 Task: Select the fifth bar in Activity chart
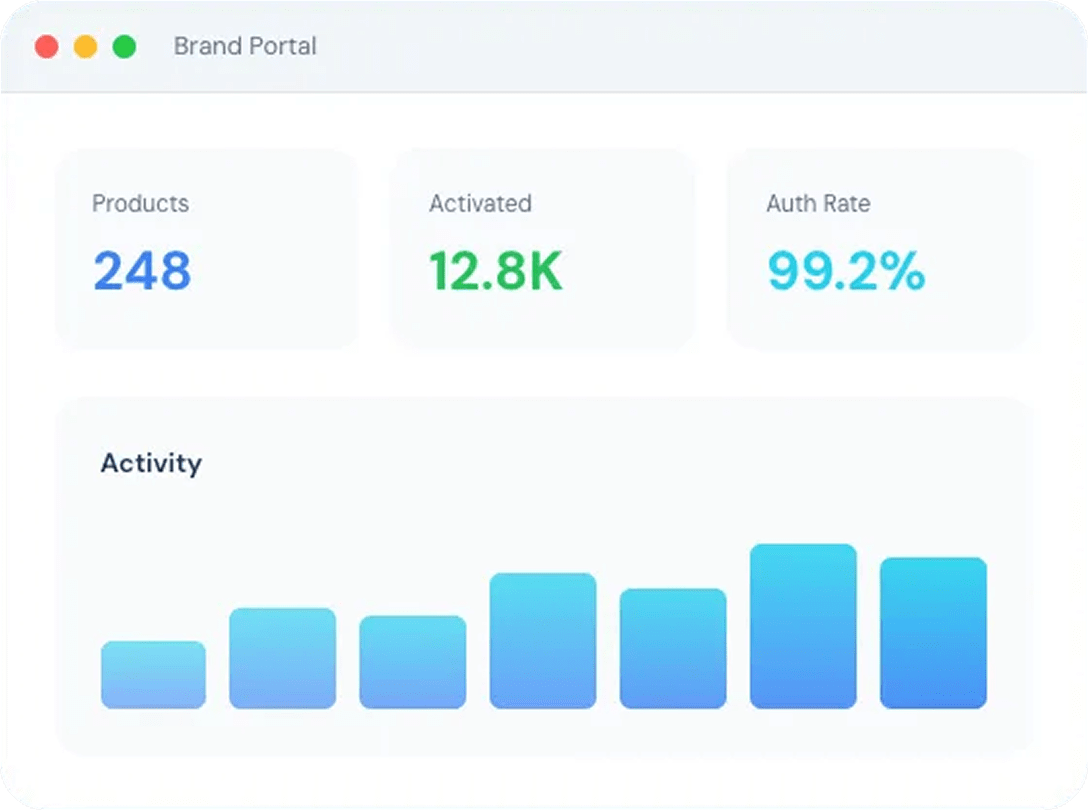[673, 648]
